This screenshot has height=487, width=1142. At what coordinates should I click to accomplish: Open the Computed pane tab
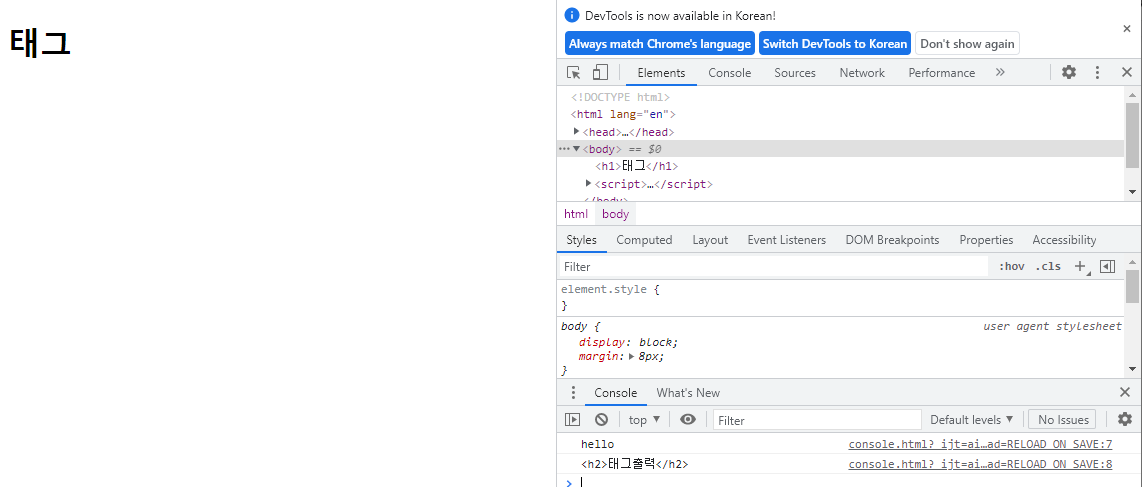(x=644, y=240)
